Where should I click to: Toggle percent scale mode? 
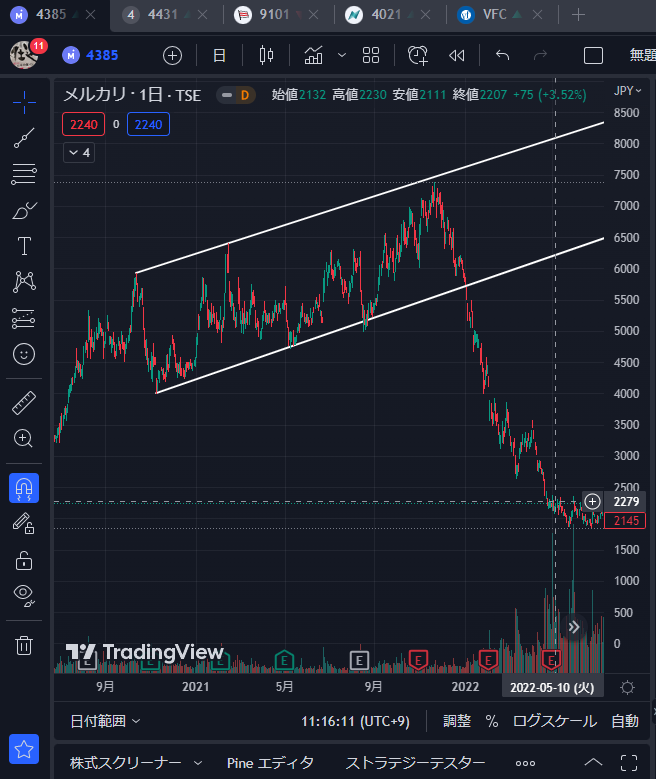click(492, 721)
